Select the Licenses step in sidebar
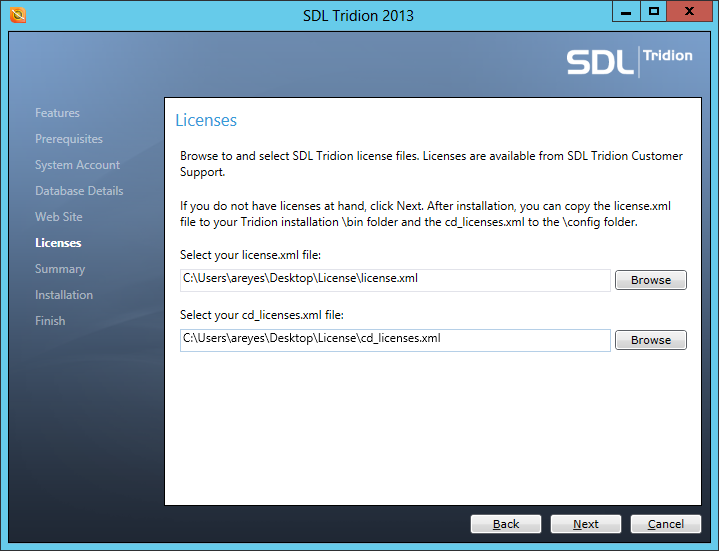 coord(58,243)
